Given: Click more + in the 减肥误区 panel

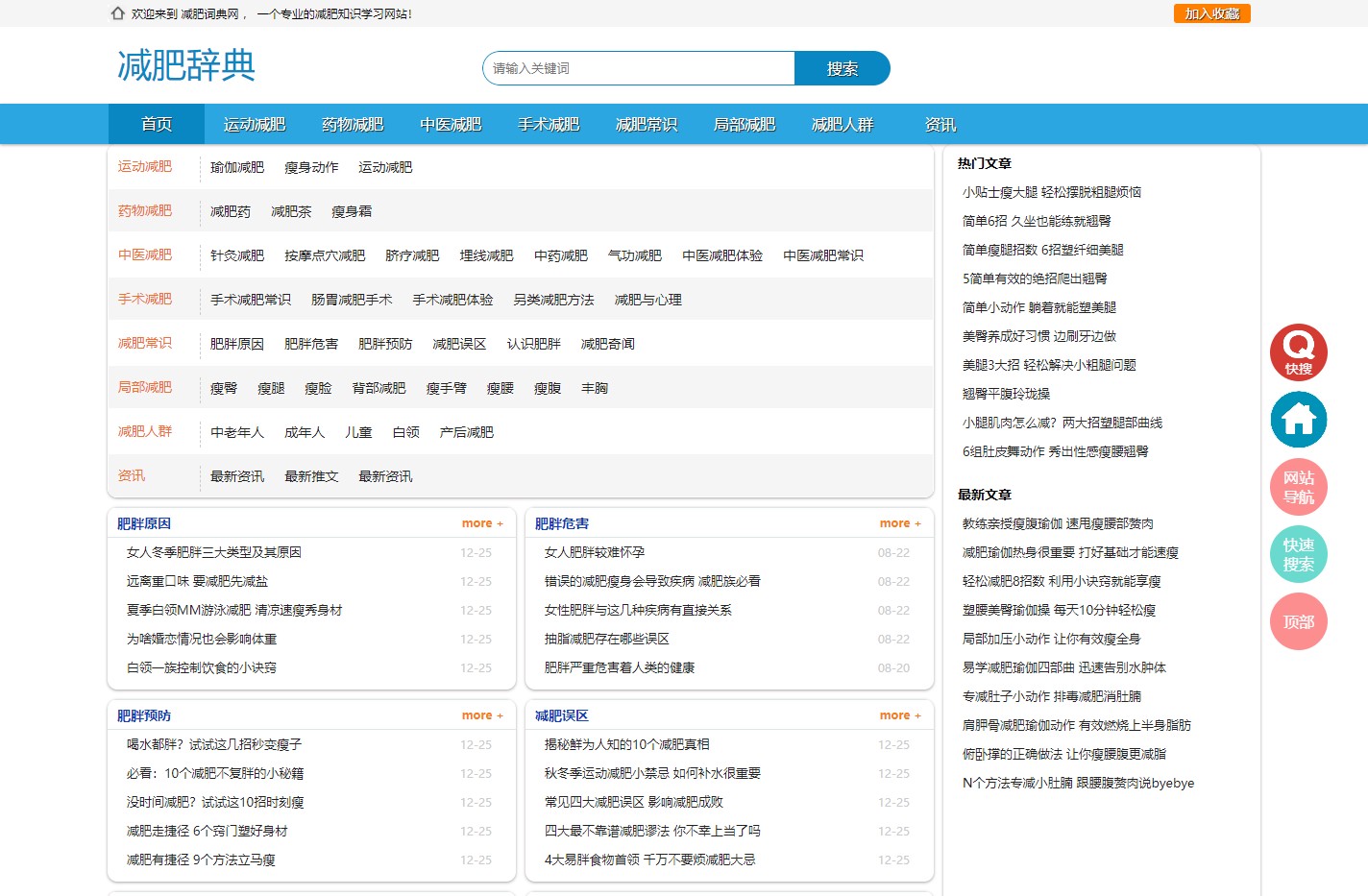Looking at the screenshot, I should pos(900,715).
